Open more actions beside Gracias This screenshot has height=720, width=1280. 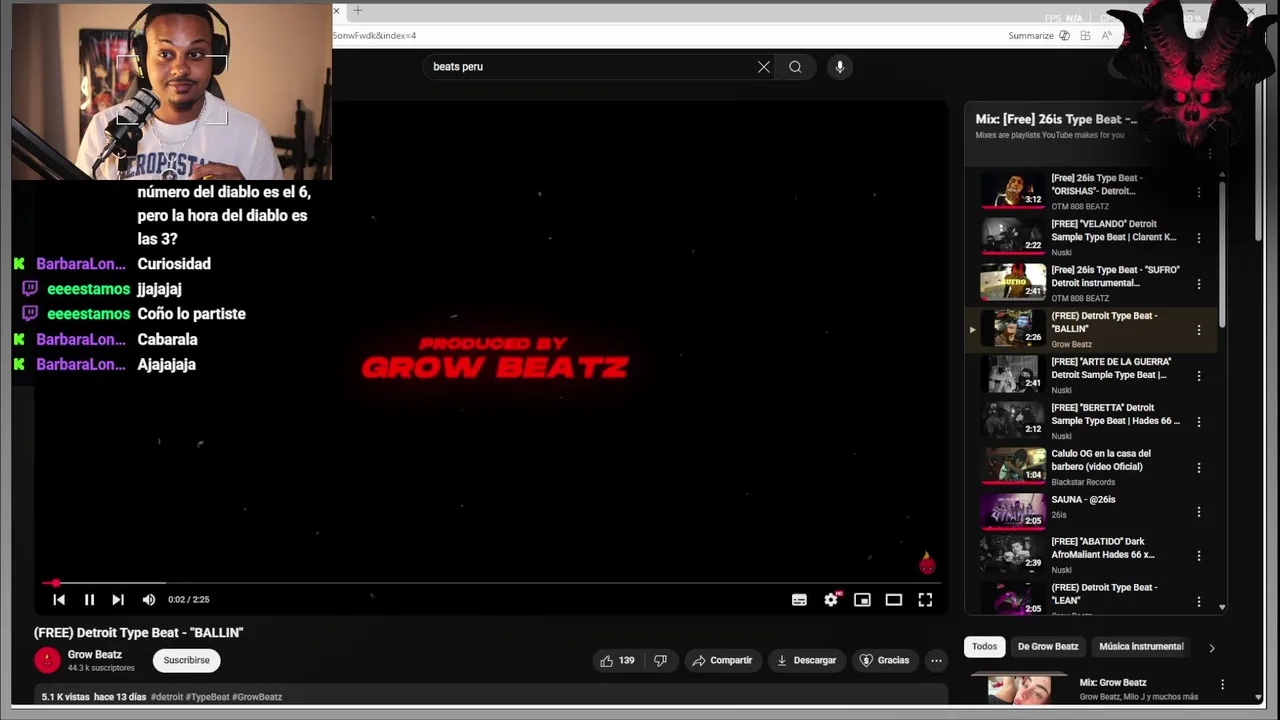(936, 660)
